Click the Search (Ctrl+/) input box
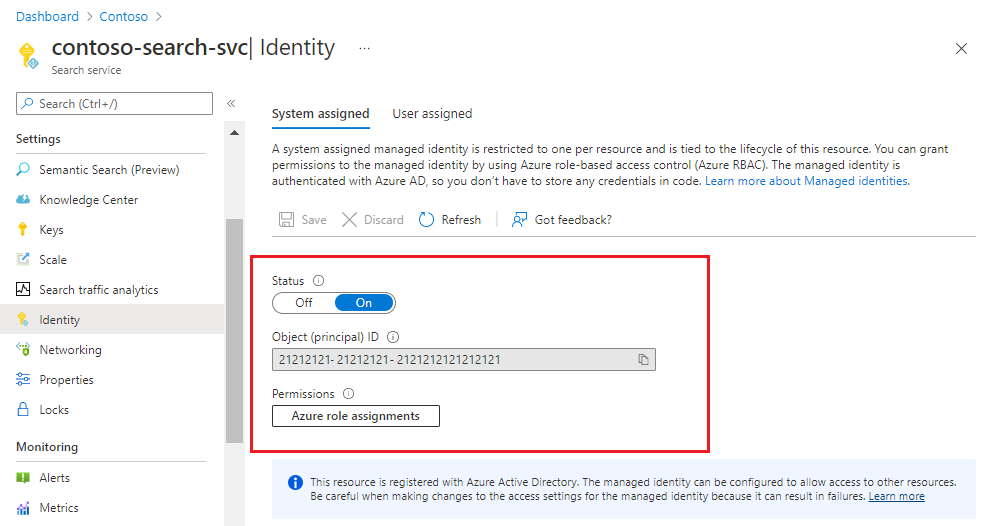This screenshot has height=526, width=994. (x=114, y=104)
